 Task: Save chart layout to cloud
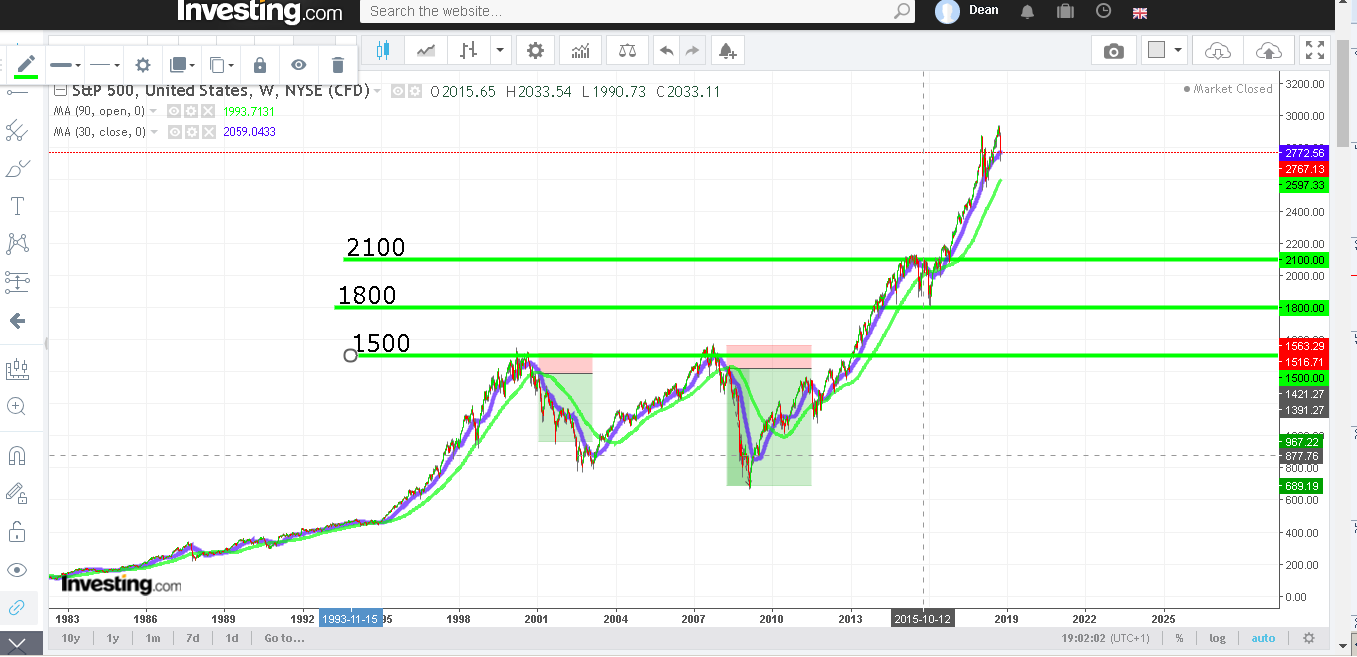(x=1267, y=51)
